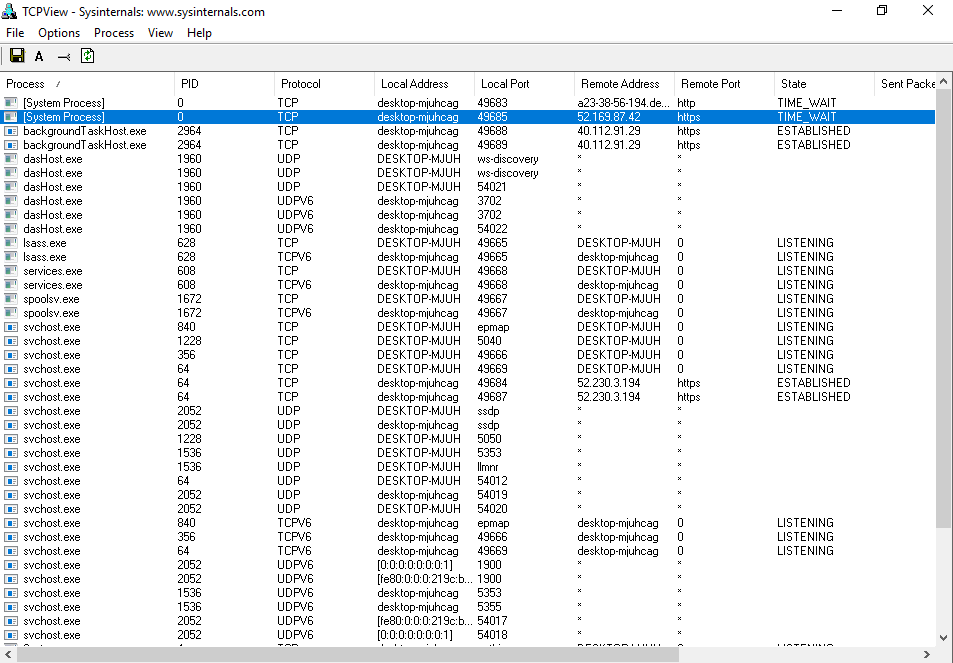Click the vertical scrollbar up arrow
Screen dimensions: 953x663
coord(944,81)
